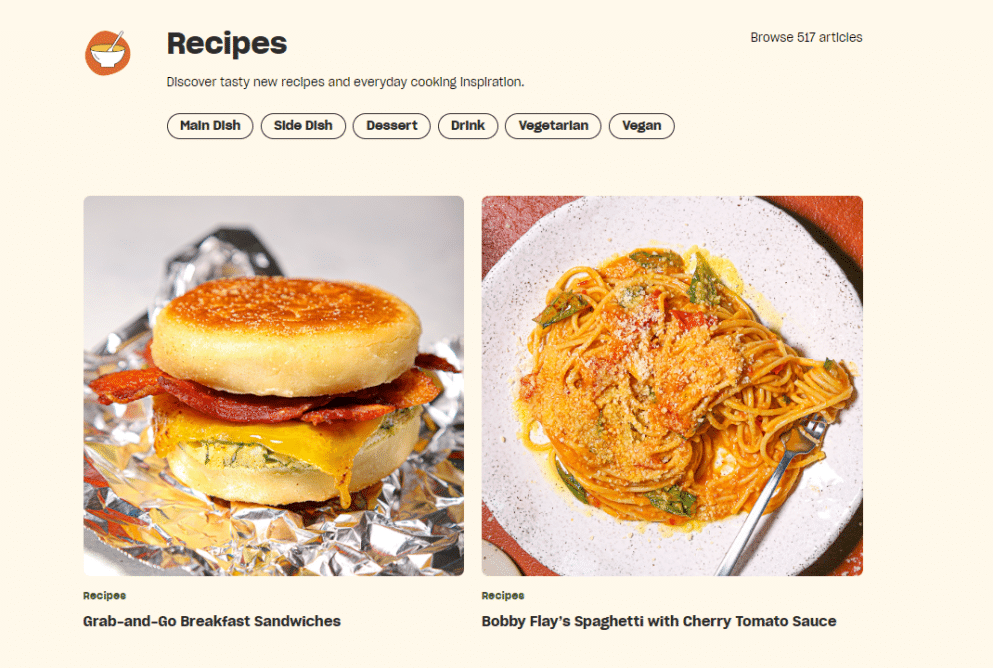993x668 pixels.
Task: Click the 'Discover tasty new recipes' description text
Action: coord(345,82)
